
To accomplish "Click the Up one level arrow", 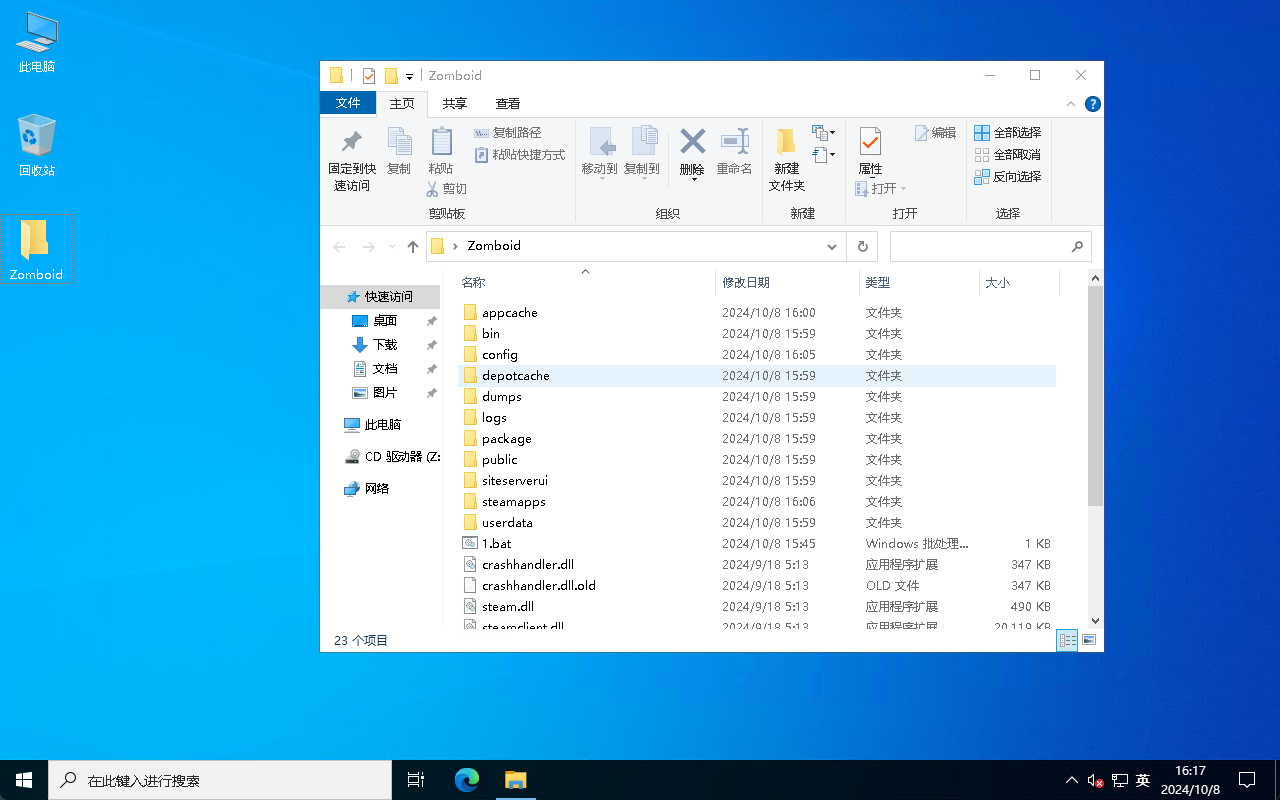I will 413,246.
